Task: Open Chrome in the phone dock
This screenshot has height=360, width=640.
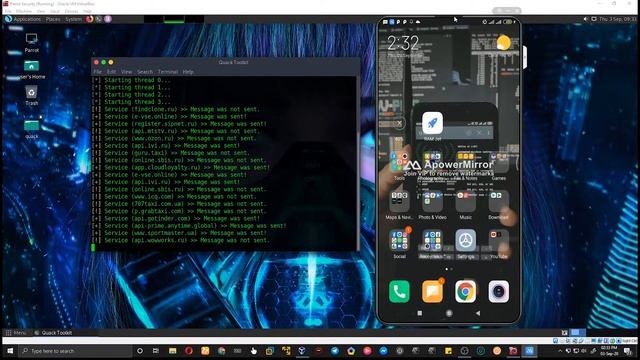Action: [465, 291]
